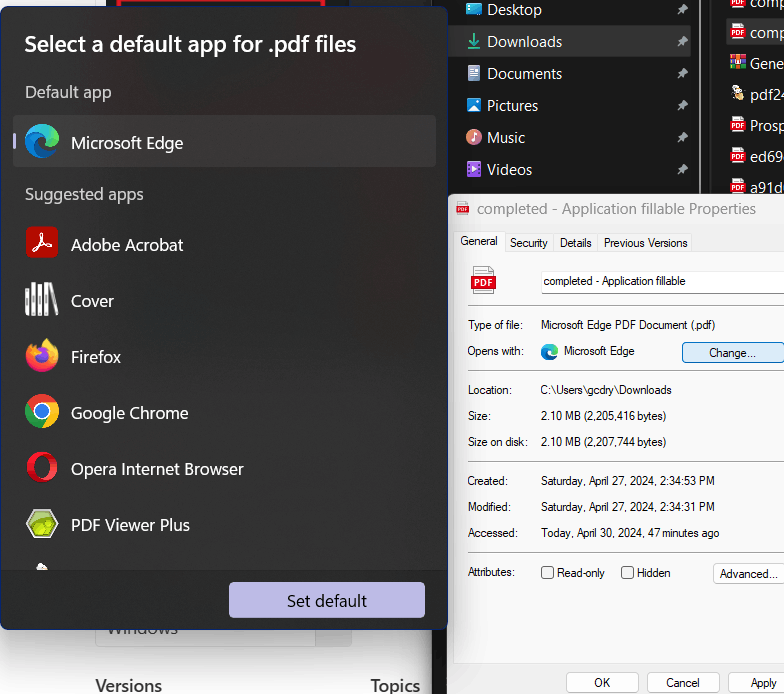This screenshot has height=694, width=784.
Task: Enable the Read-only attribute checkbox
Action: click(x=548, y=572)
